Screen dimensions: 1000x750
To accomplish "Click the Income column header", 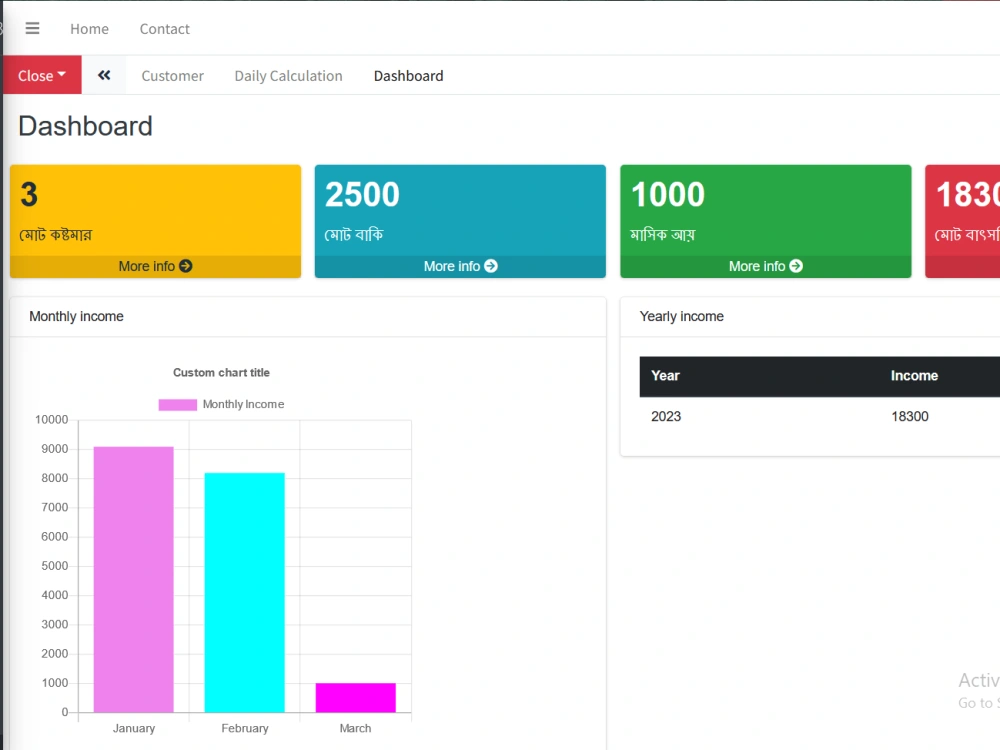I will click(x=914, y=376).
